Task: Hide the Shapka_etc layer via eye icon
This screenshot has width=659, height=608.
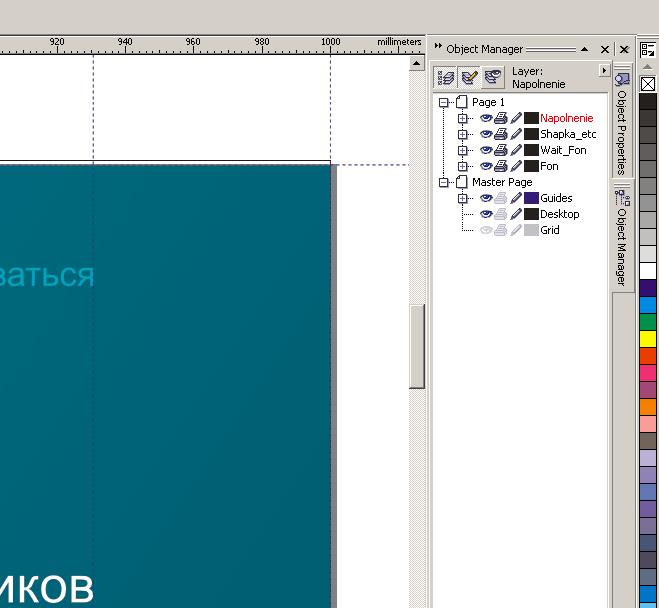Action: [486, 134]
